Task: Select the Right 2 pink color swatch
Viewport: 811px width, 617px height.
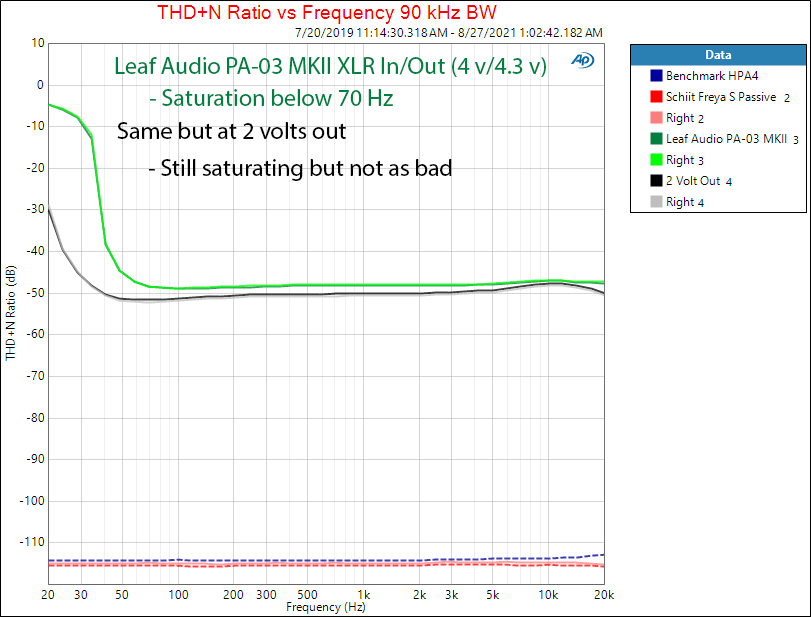Action: pyautogui.click(x=656, y=118)
